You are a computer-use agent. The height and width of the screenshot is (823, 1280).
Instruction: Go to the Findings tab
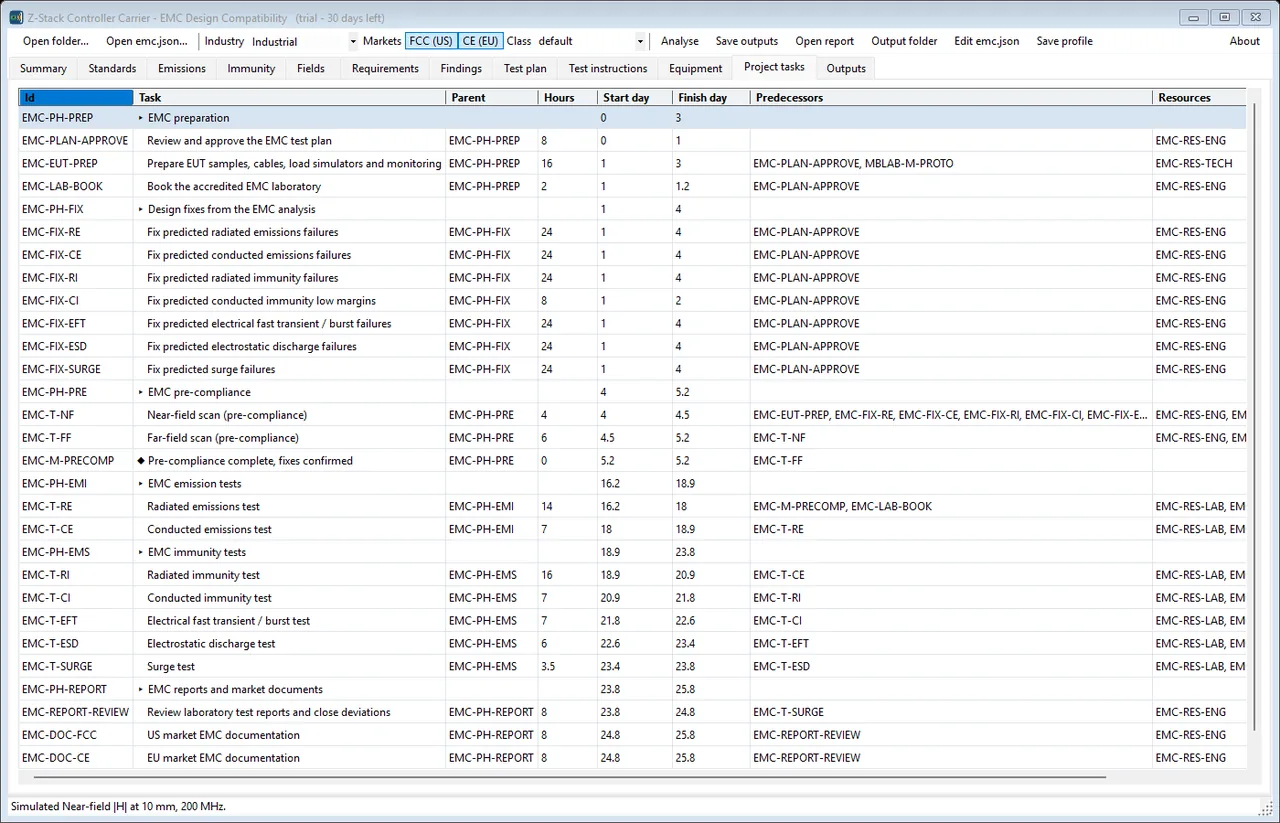click(x=461, y=69)
